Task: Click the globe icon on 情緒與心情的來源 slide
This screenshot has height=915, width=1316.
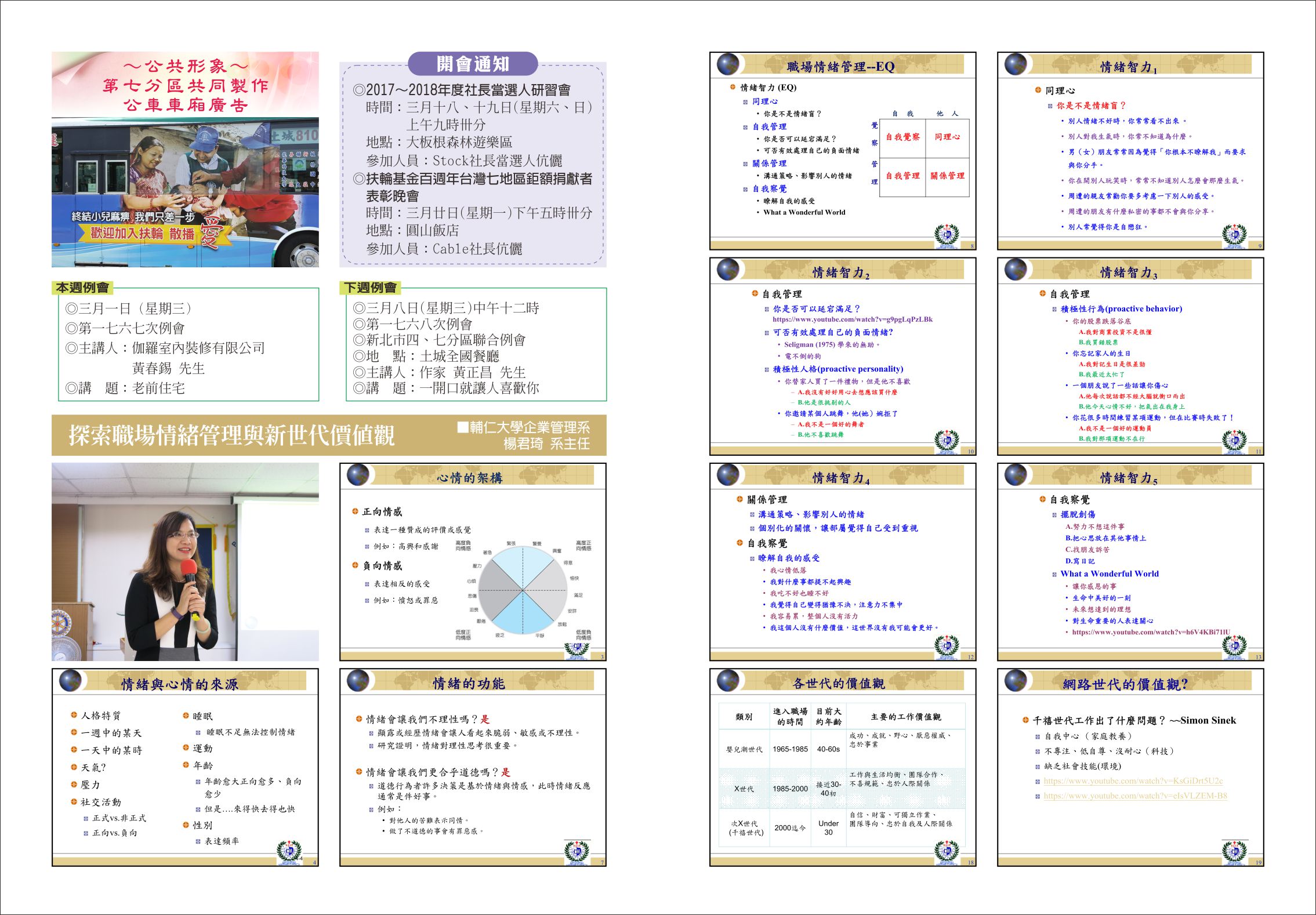Action: click(x=70, y=681)
